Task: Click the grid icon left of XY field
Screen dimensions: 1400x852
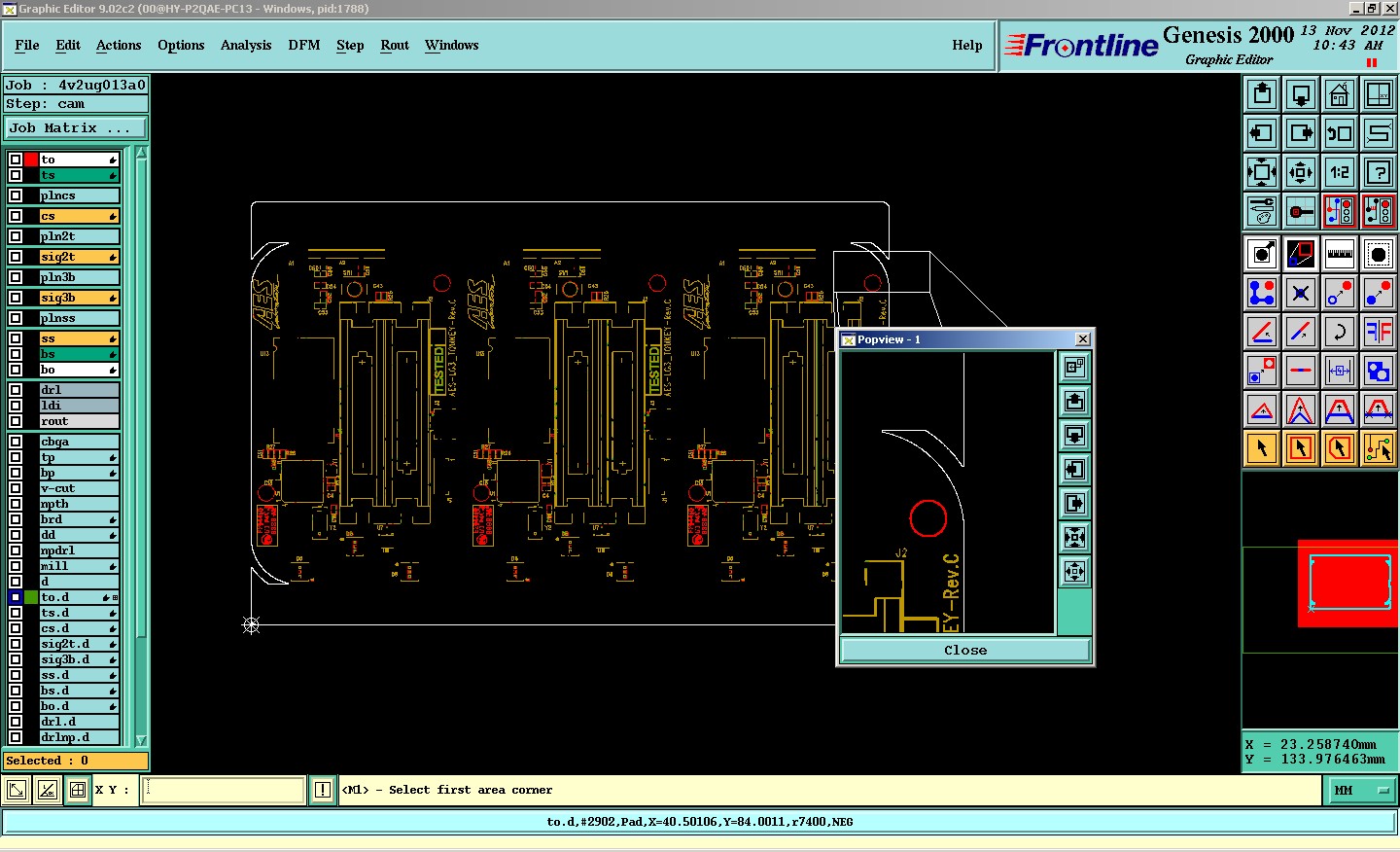Action: tap(78, 790)
